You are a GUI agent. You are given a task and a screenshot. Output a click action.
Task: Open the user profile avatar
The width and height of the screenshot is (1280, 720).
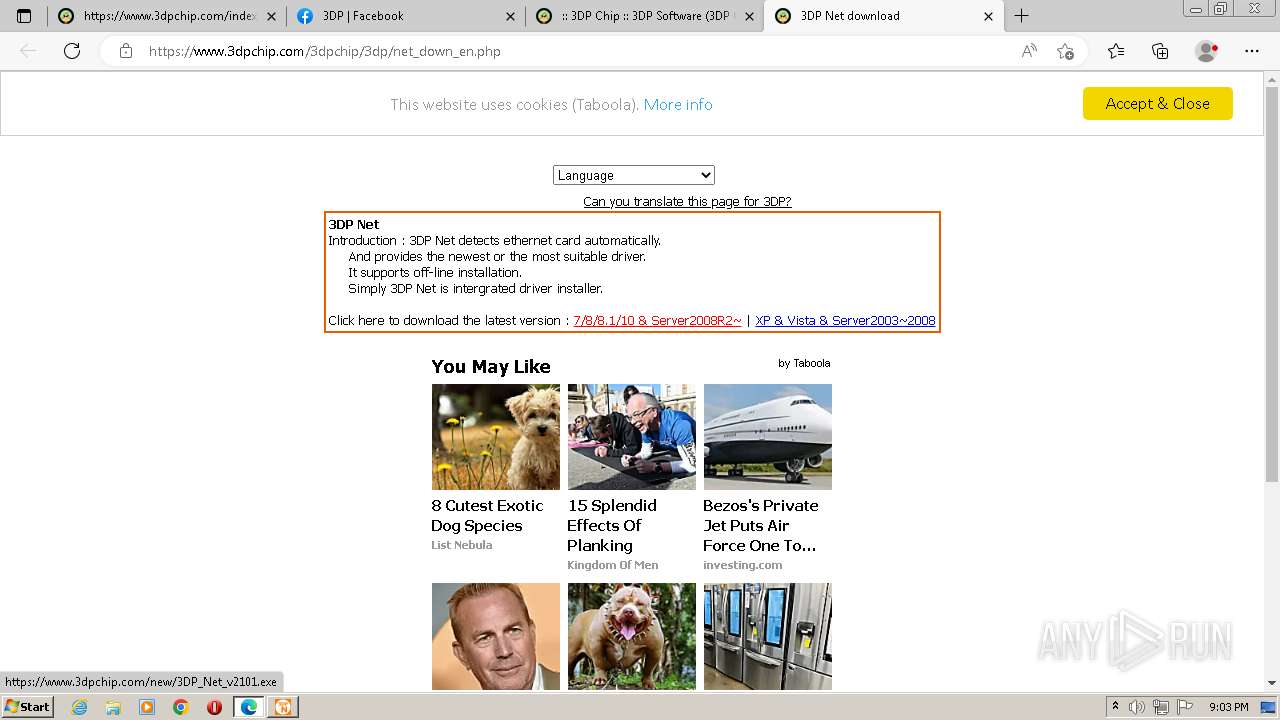pos(1206,51)
